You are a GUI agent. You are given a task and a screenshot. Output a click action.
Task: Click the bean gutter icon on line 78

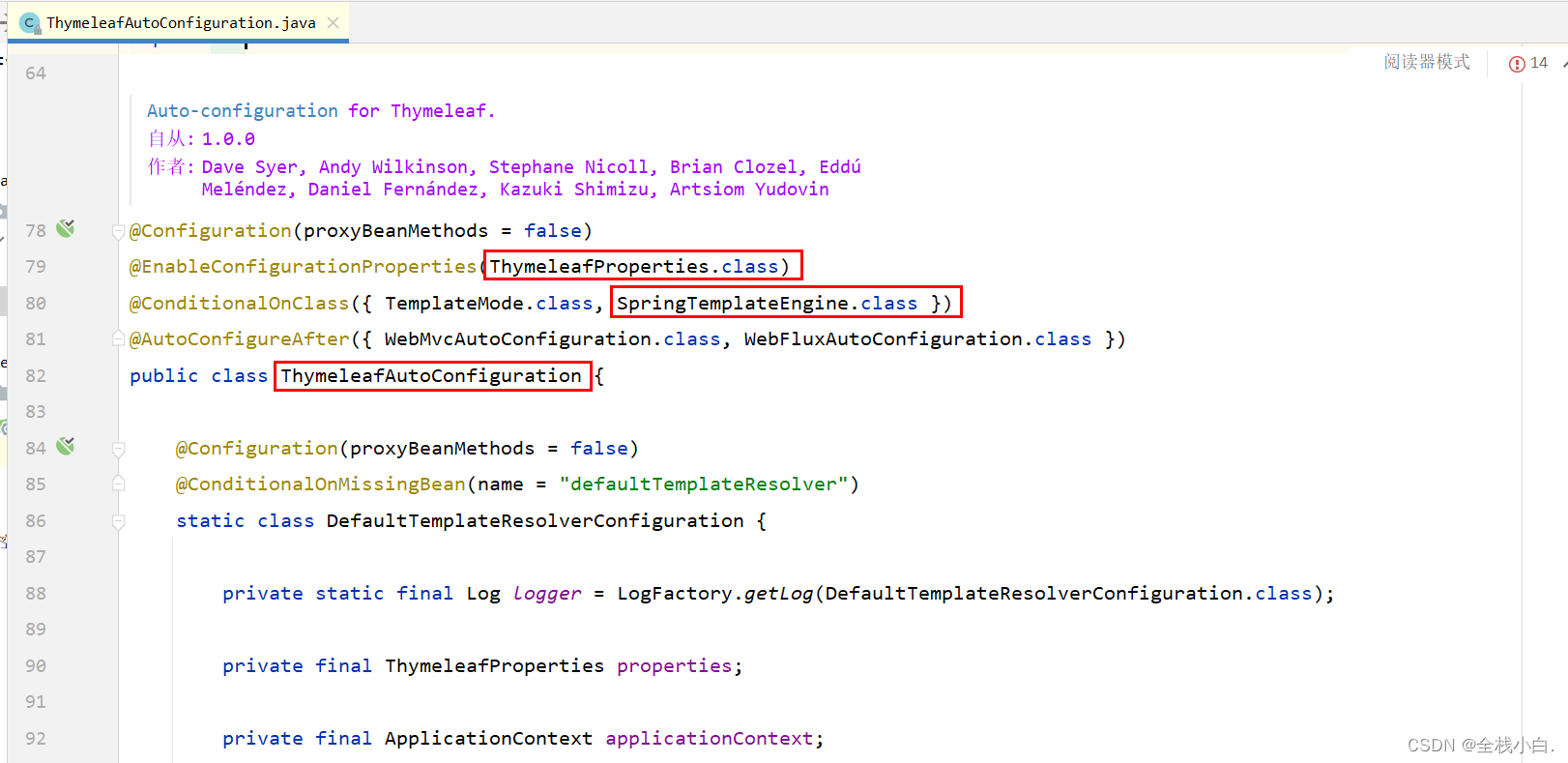pyautogui.click(x=65, y=229)
